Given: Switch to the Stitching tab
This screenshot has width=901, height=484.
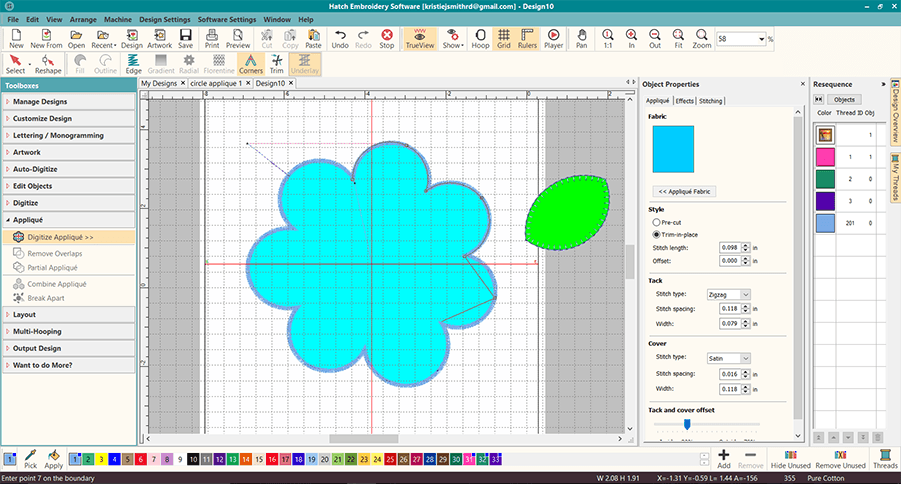Looking at the screenshot, I should point(711,101).
